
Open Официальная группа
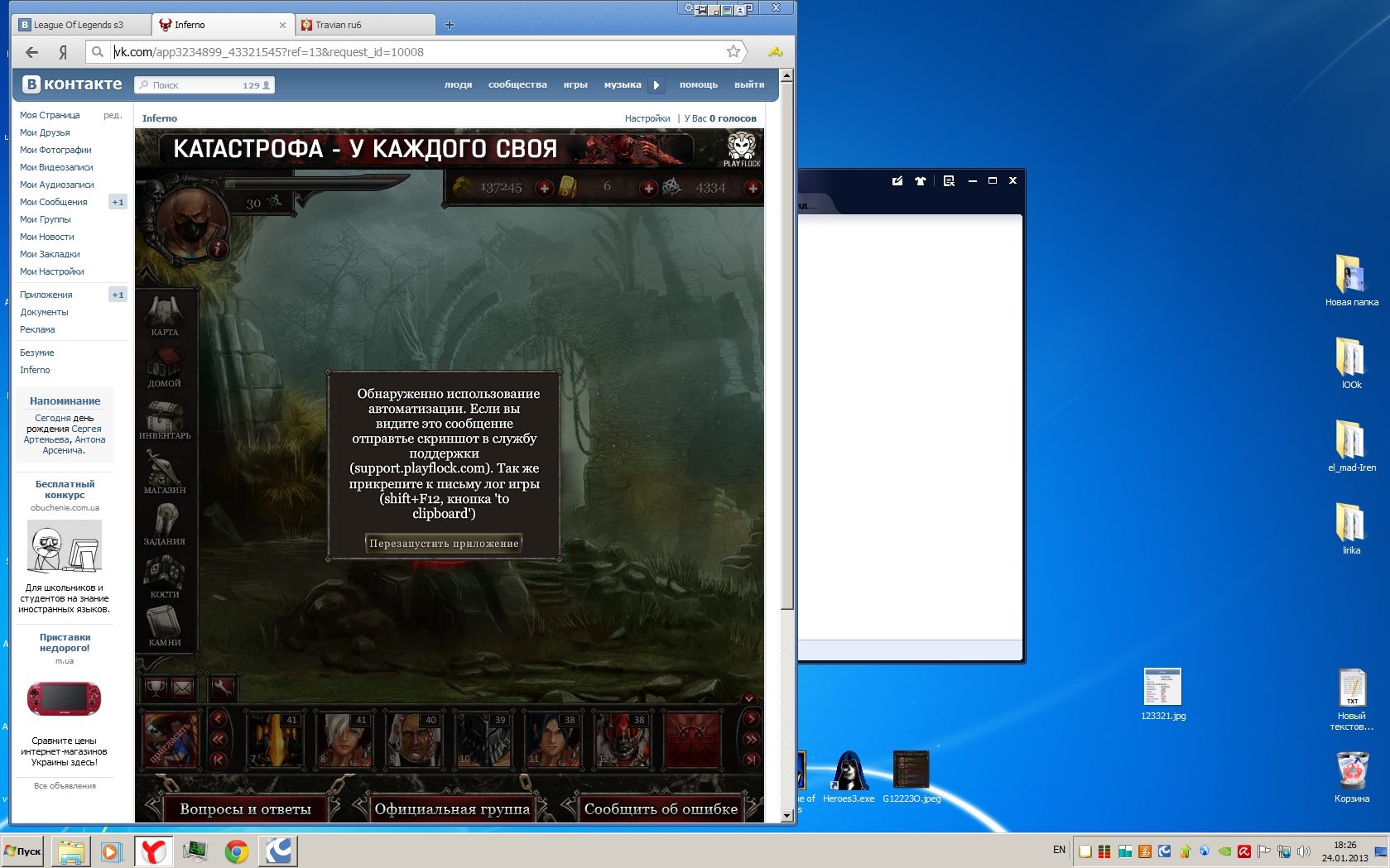(452, 809)
